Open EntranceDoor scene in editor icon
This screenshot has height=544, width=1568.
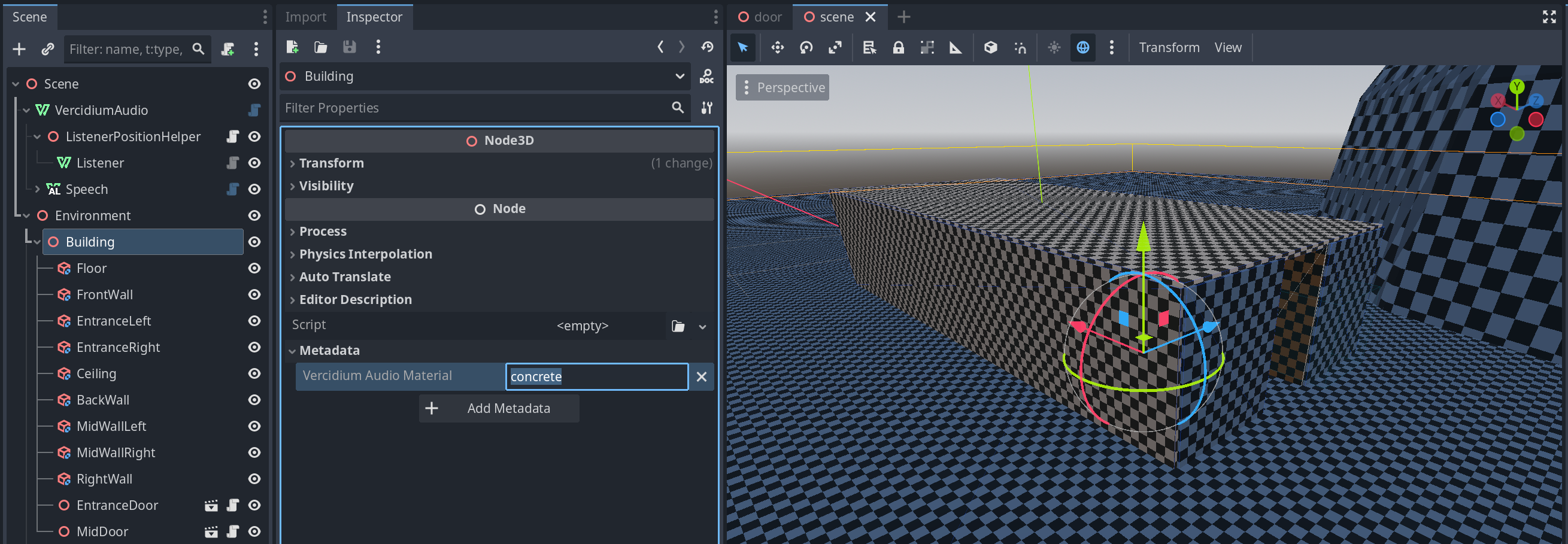point(211,506)
